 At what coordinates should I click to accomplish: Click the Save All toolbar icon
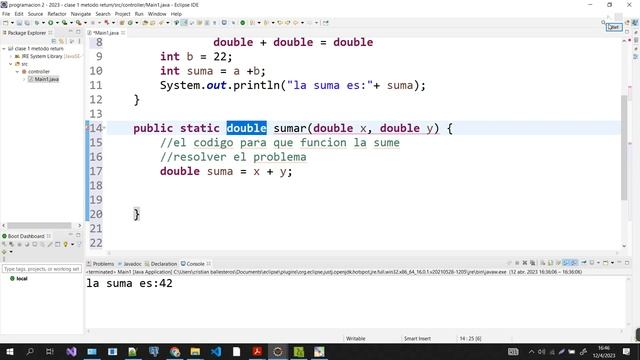[x=27, y=23]
